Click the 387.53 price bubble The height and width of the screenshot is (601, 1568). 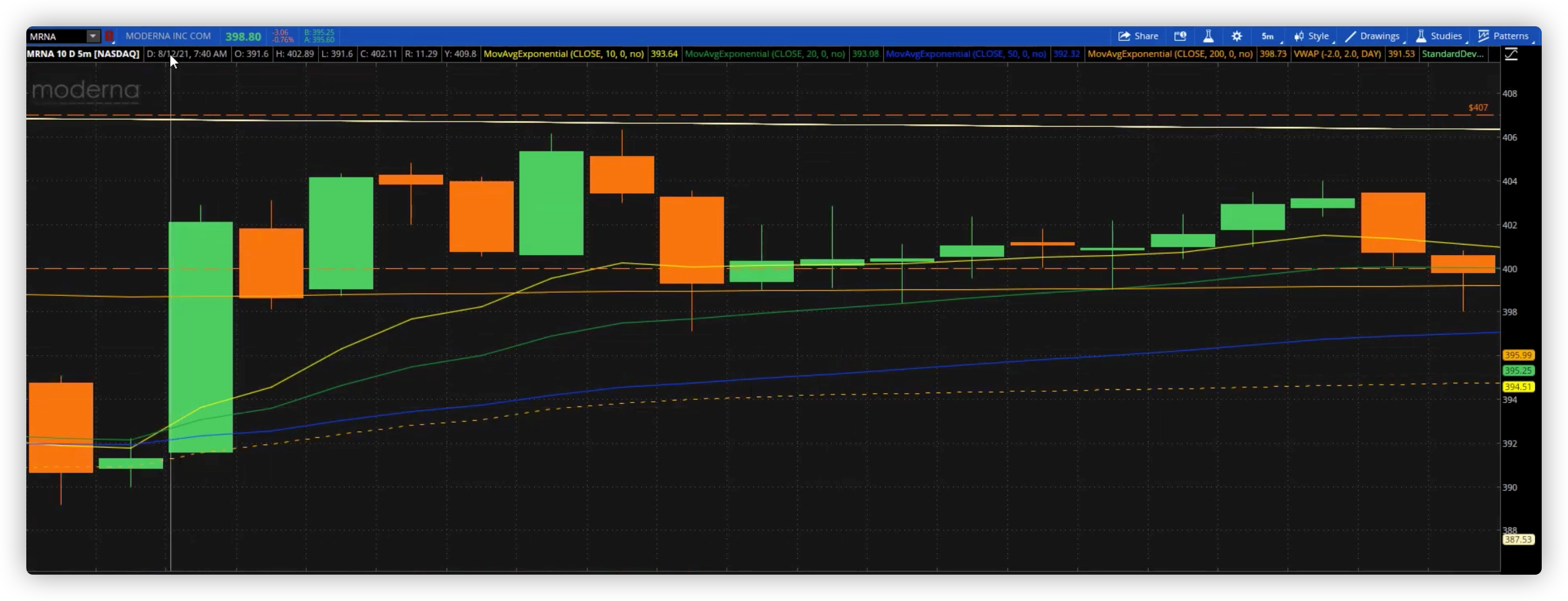[1518, 540]
